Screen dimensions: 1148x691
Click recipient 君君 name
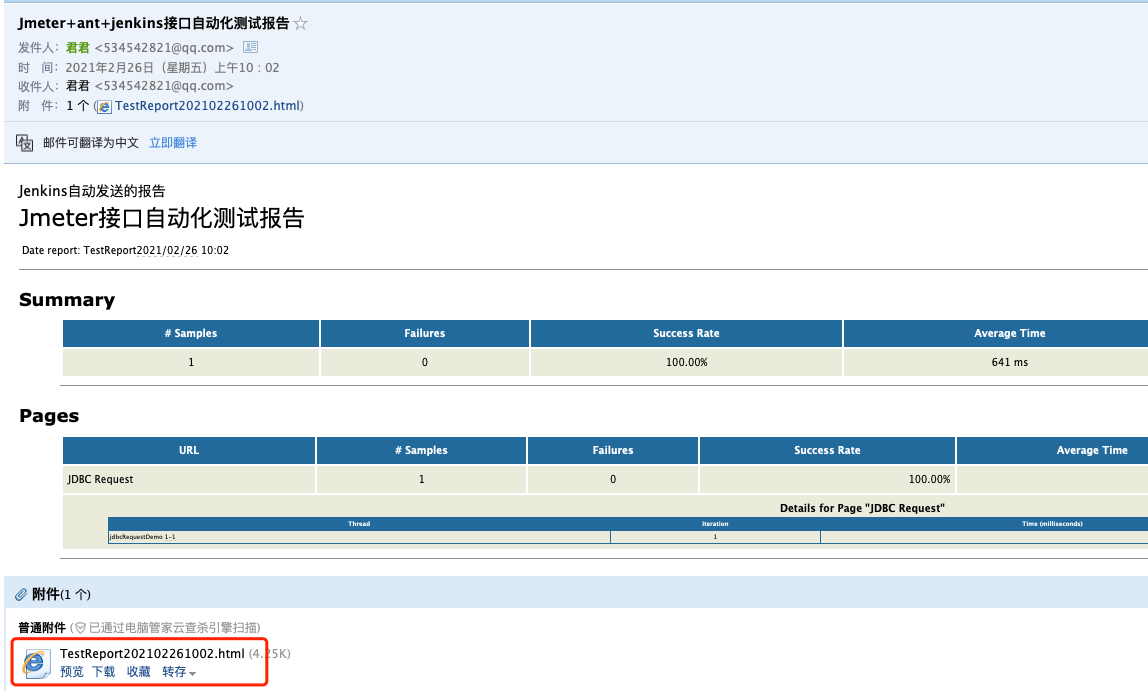coord(78,86)
